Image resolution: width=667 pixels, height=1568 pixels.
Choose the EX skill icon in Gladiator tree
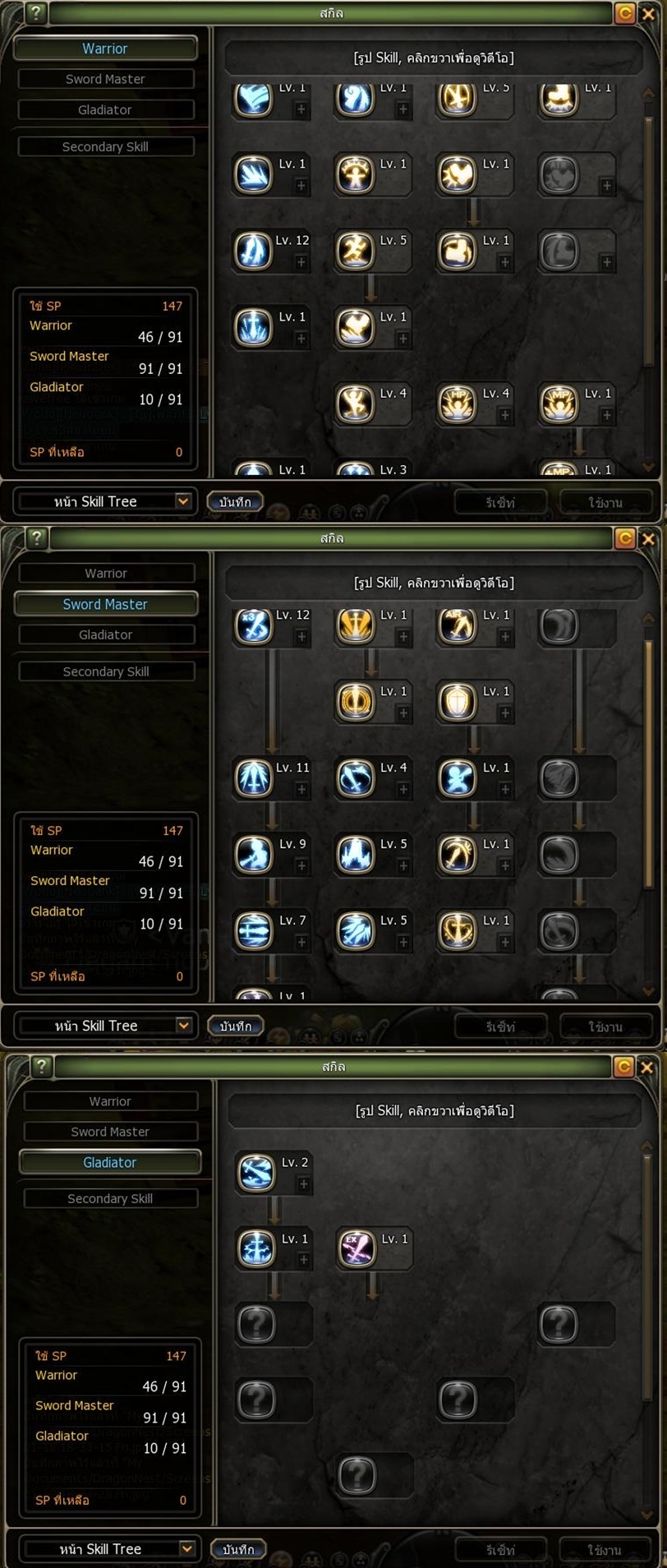pyautogui.click(x=357, y=1249)
